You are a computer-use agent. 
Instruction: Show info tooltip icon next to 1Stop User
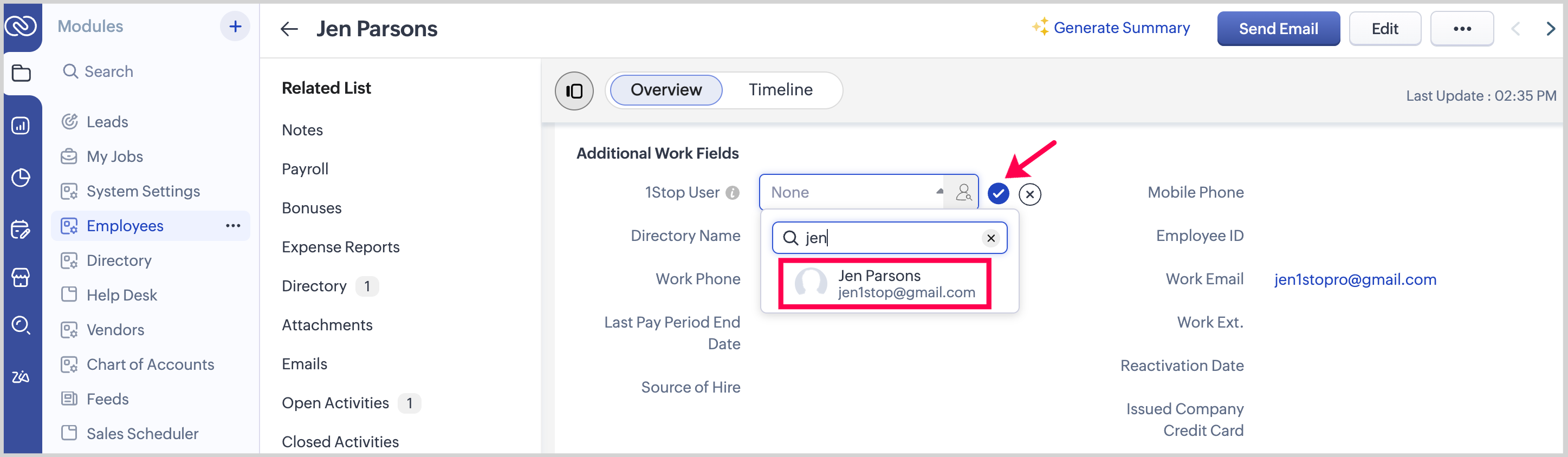click(733, 193)
